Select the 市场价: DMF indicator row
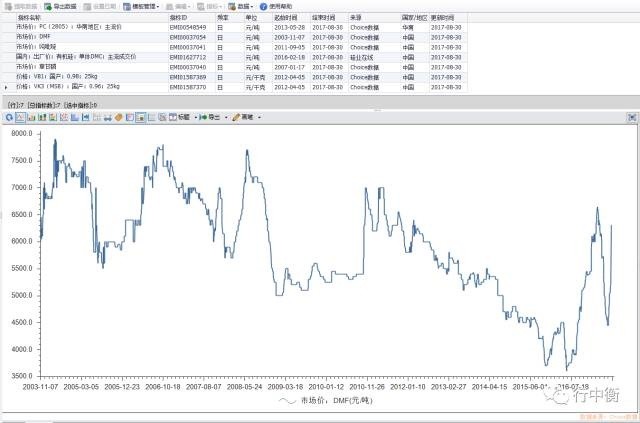 click(x=233, y=37)
